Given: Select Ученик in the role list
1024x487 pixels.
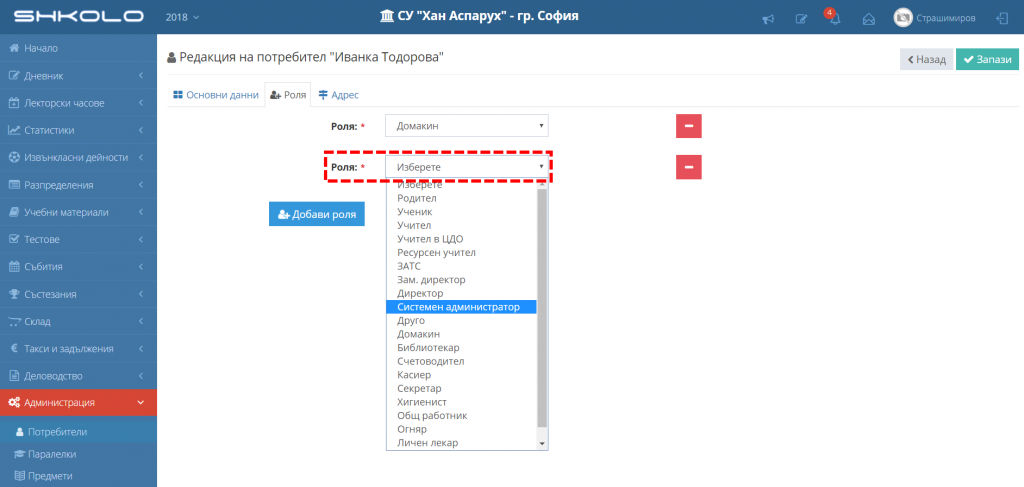Looking at the screenshot, I should 461,212.
